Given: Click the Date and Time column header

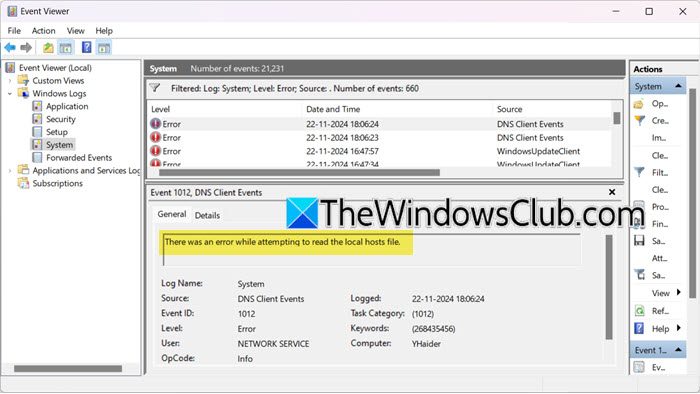Looking at the screenshot, I should 398,109.
